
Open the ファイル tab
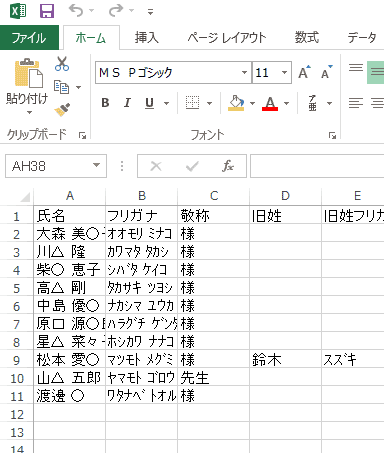[x=29, y=38]
